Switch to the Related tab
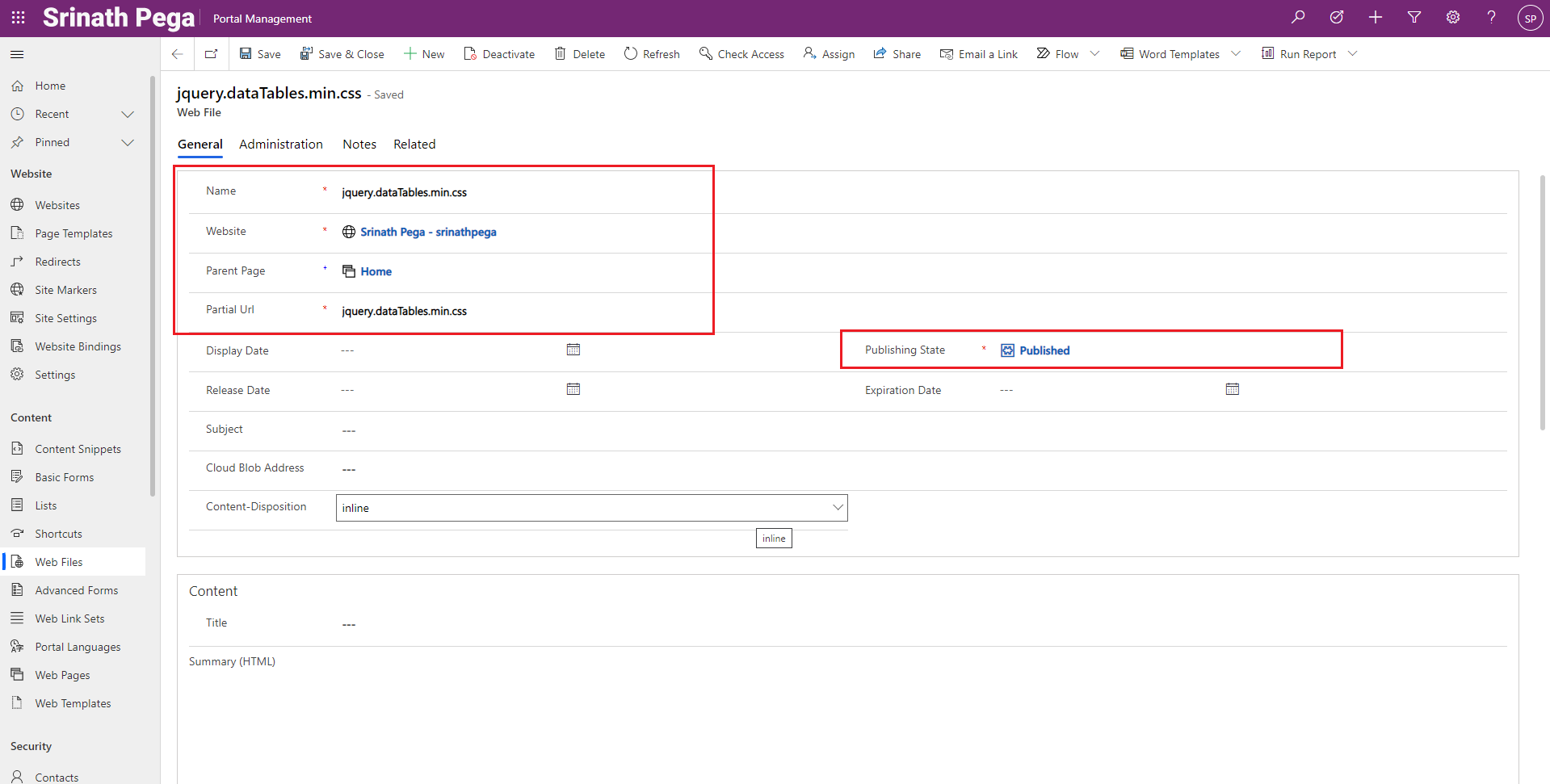1550x784 pixels. coord(414,145)
